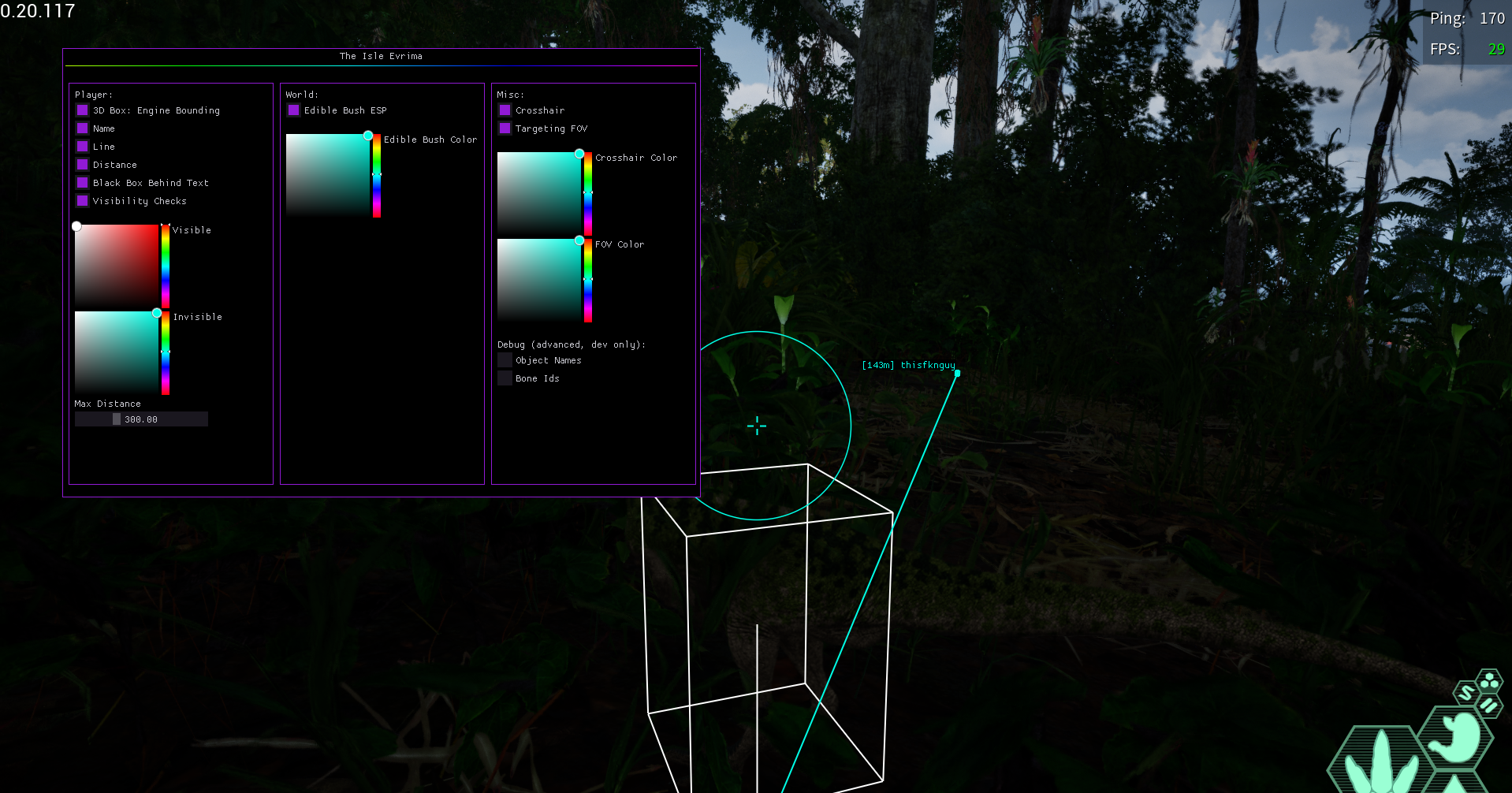This screenshot has width=1512, height=793.
Task: Click Debug (advanced, dev only): label
Action: tap(572, 344)
